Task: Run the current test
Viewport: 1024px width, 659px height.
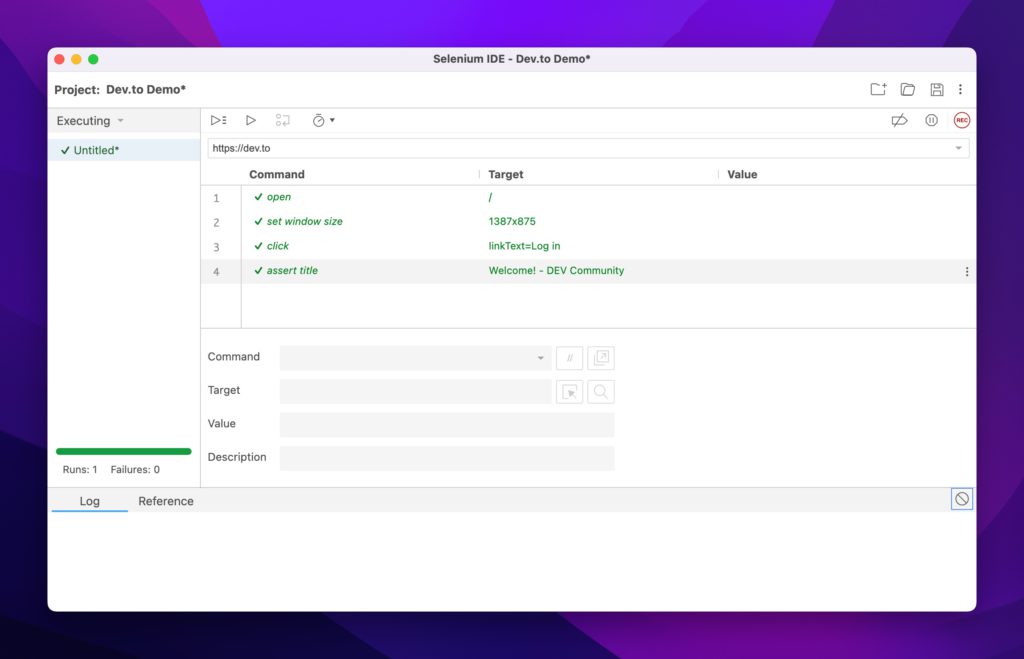Action: tap(250, 120)
